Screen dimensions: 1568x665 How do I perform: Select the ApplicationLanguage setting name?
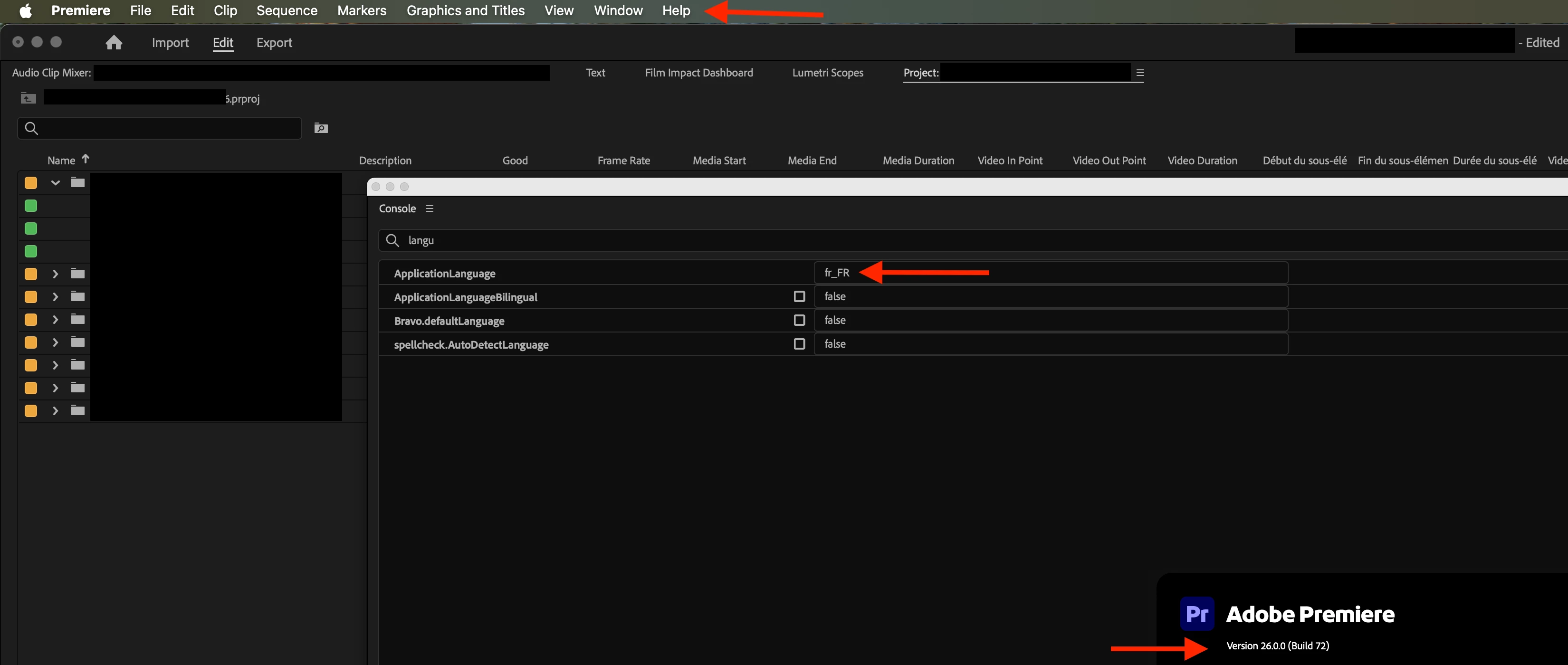coord(444,273)
